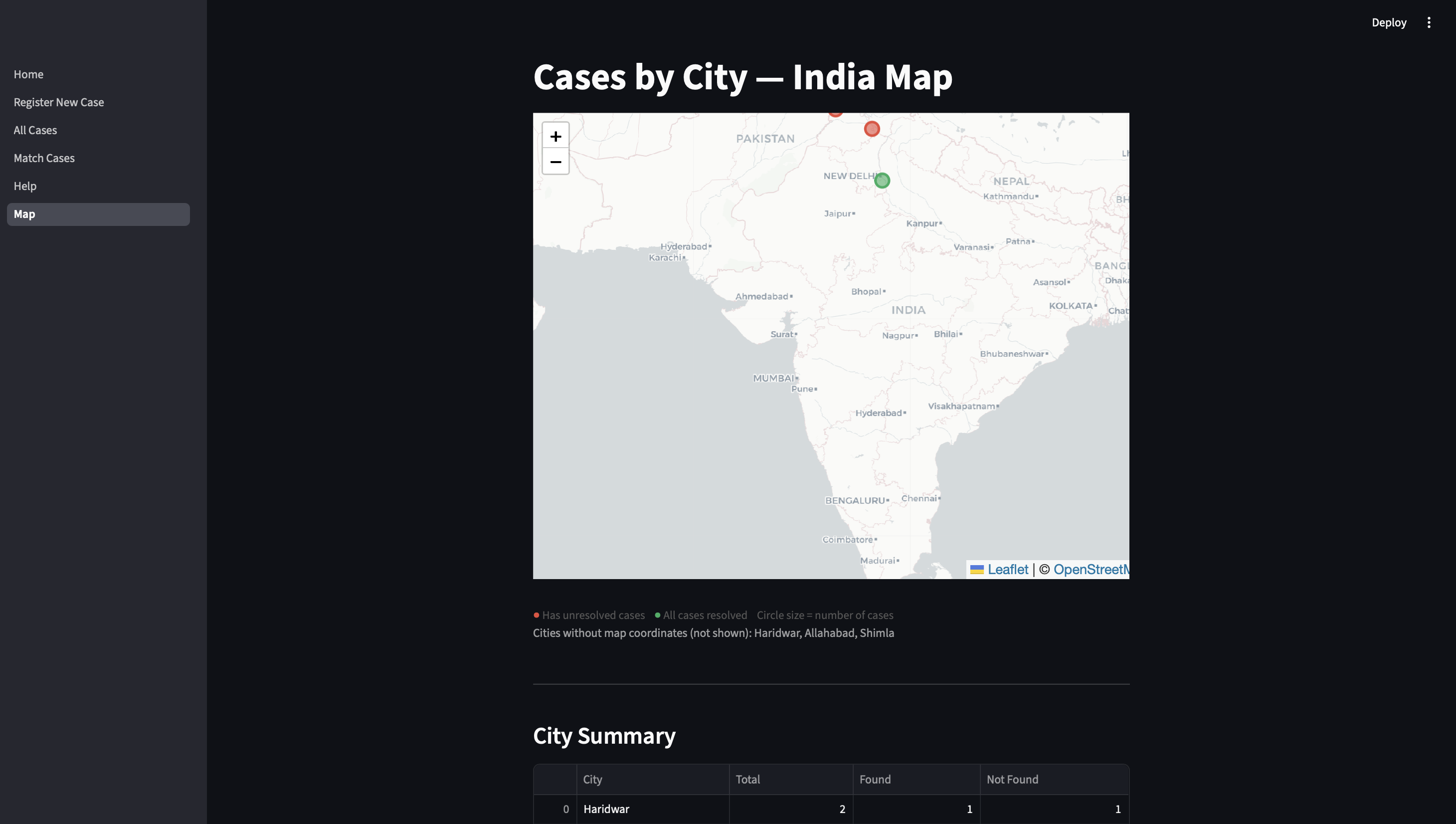Select the Map page in the sidebar

click(24, 214)
